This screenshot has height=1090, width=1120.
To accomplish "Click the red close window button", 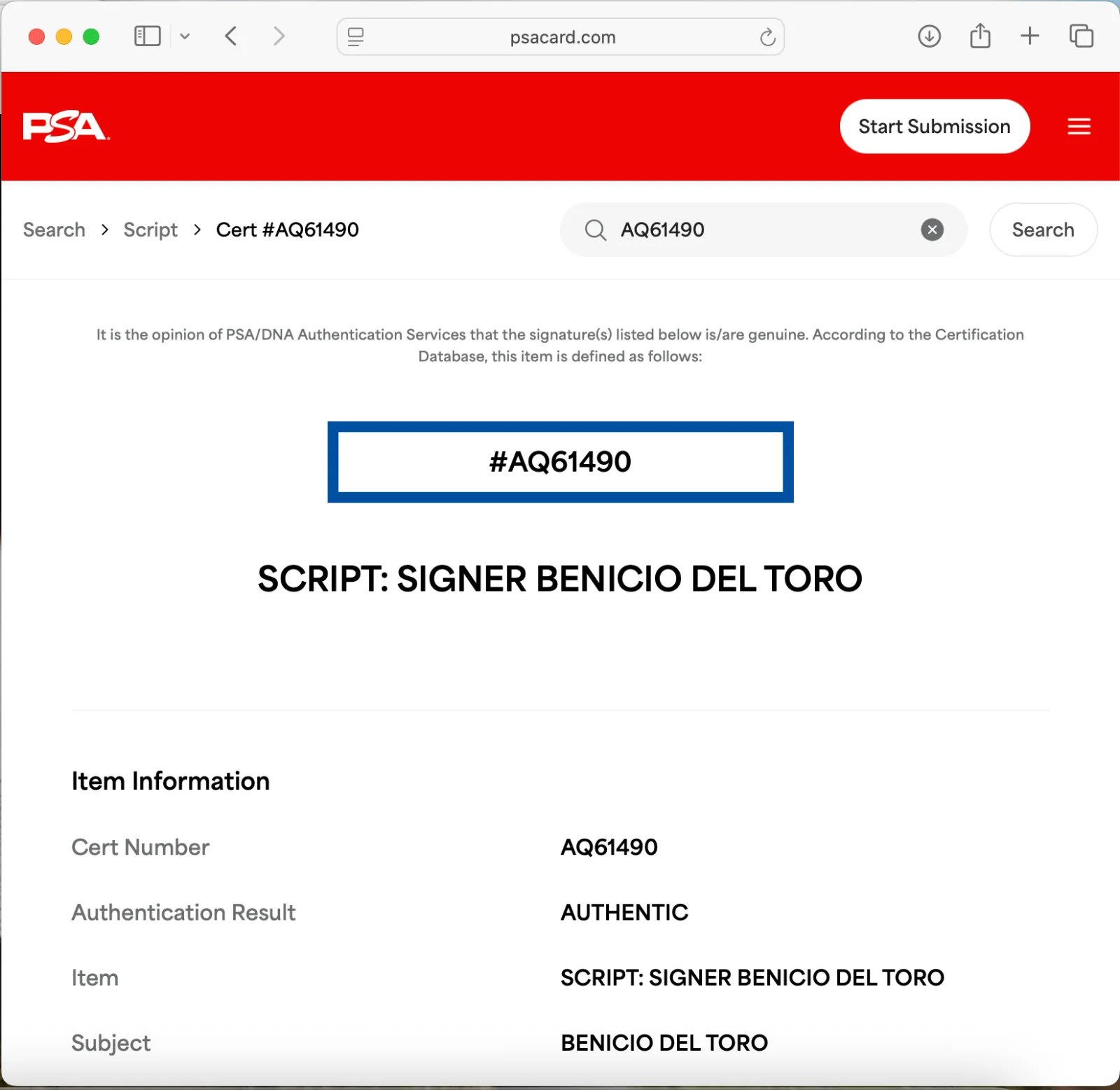I will [36, 36].
